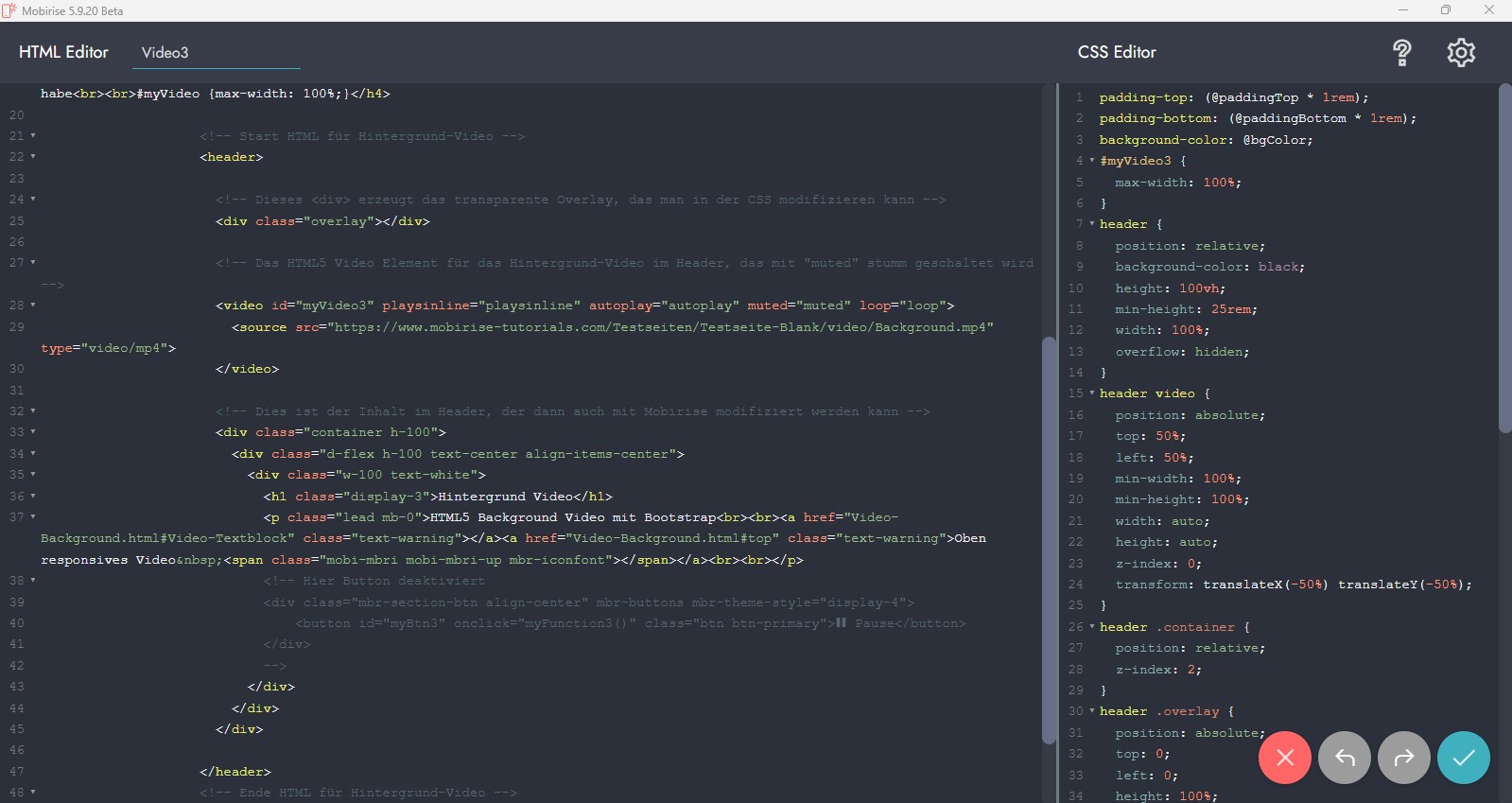Fold the container div at line 33
Viewport: 1512px width, 803px height.
[33, 432]
